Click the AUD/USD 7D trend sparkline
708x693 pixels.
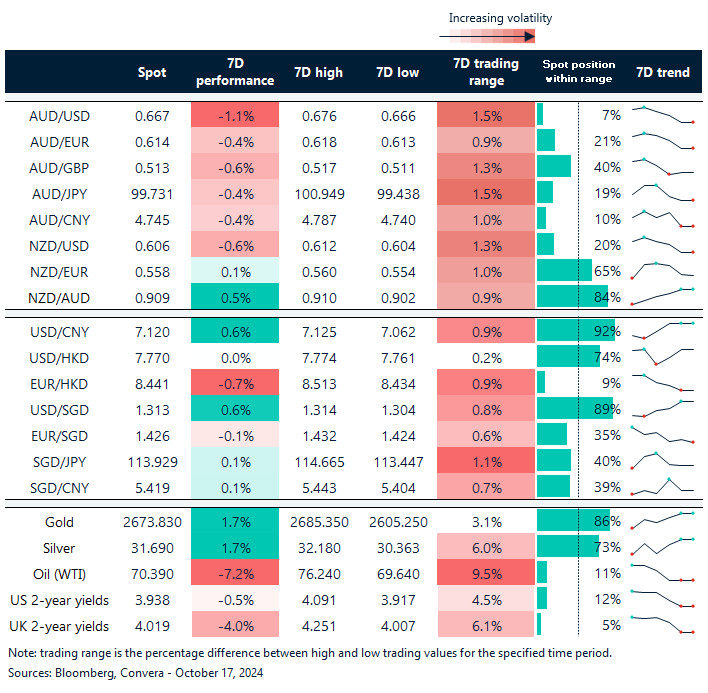663,115
